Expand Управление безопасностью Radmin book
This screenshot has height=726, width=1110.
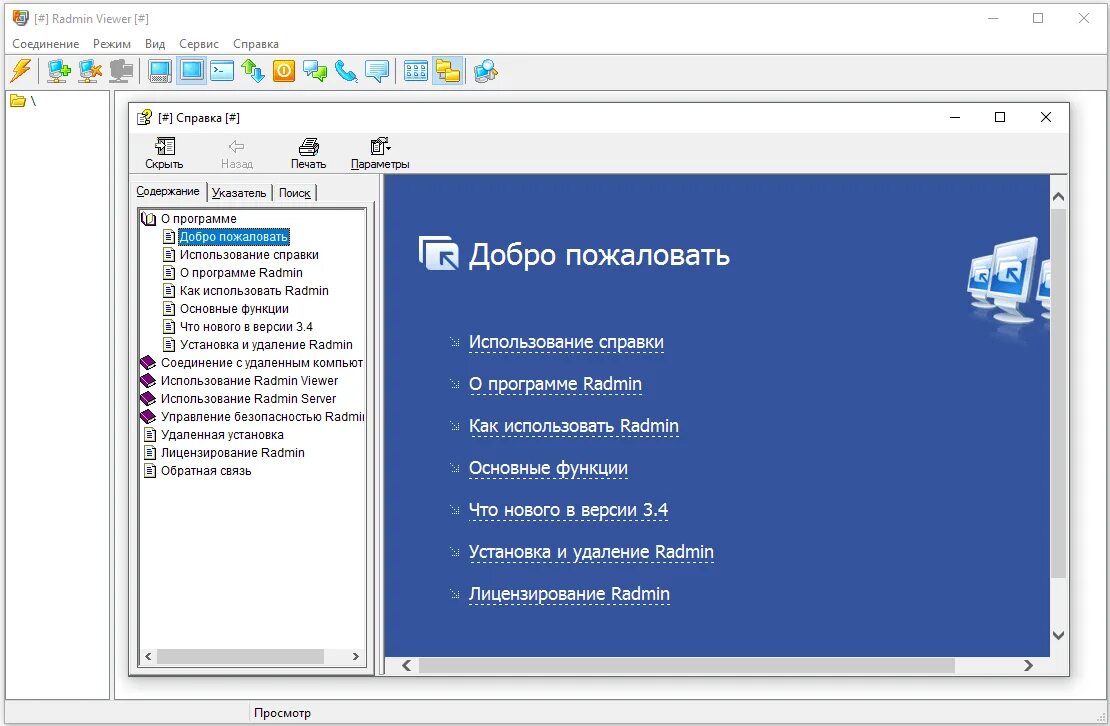tap(148, 417)
